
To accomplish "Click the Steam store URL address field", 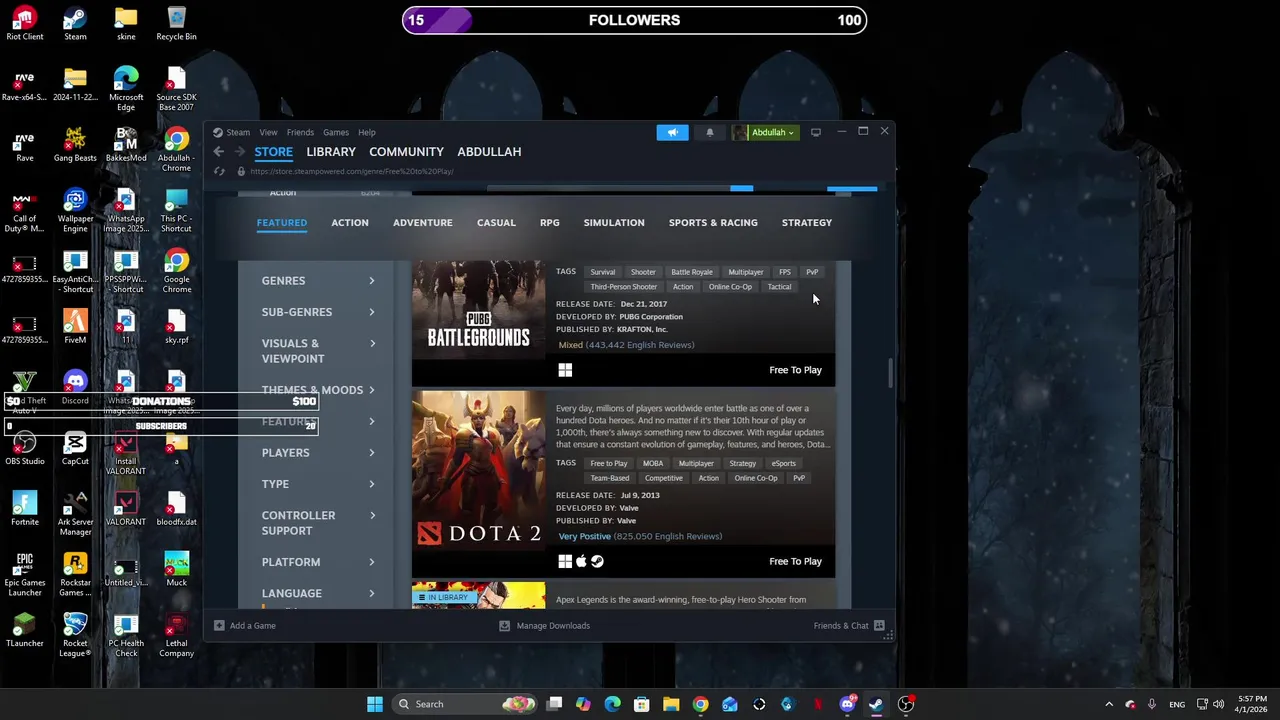I will pos(352,171).
